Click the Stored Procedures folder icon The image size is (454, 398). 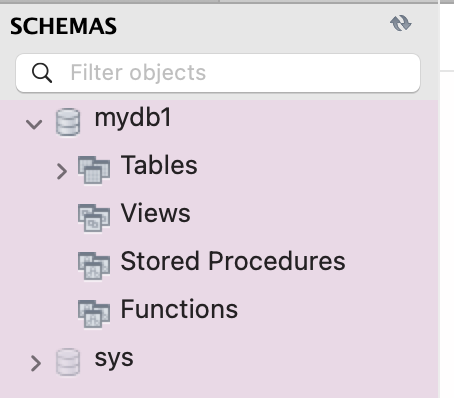94,266
